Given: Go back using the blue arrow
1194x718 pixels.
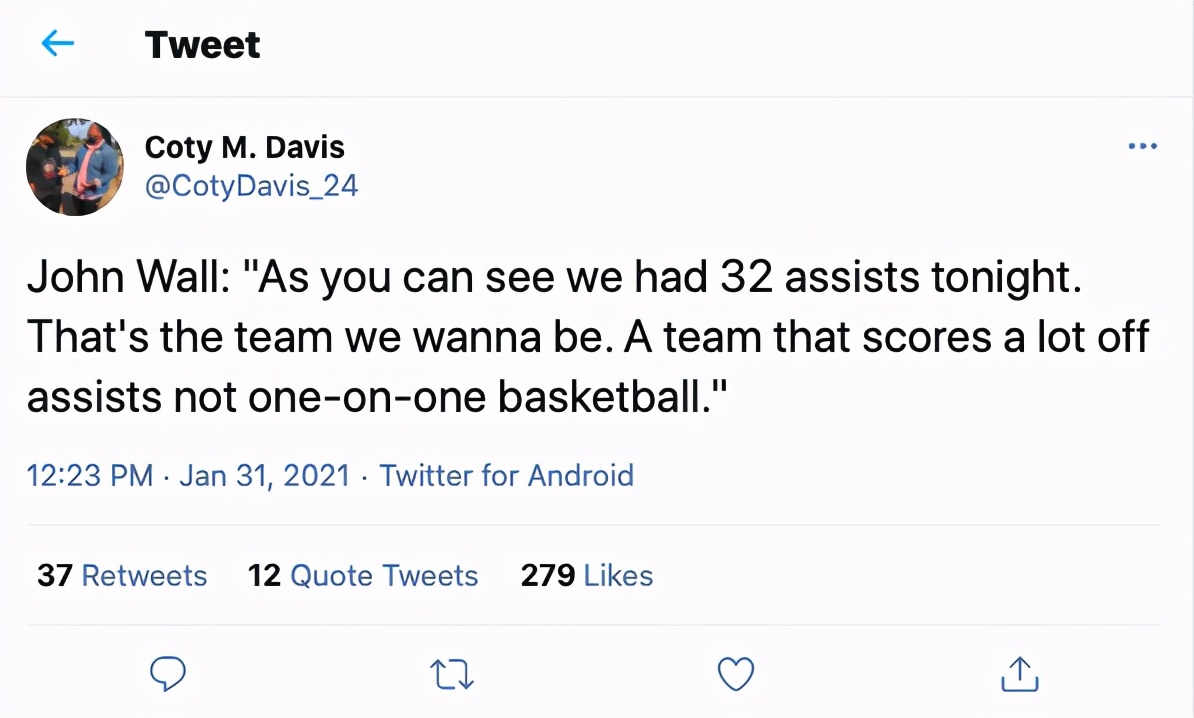Looking at the screenshot, I should [58, 43].
